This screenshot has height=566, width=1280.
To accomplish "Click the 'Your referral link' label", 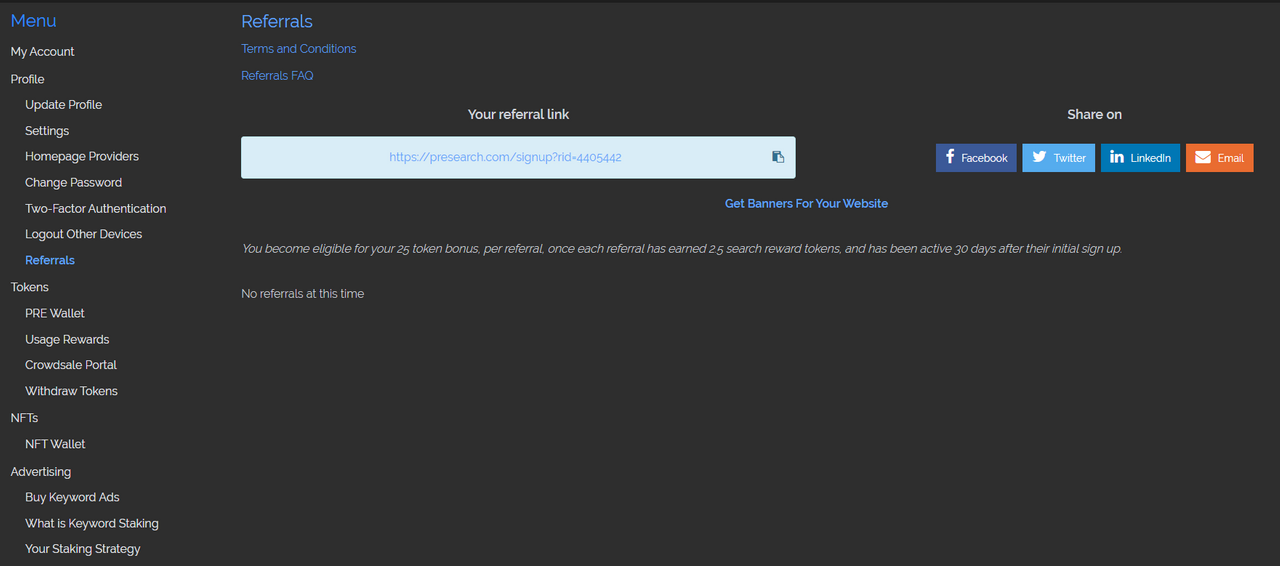I will click(518, 115).
